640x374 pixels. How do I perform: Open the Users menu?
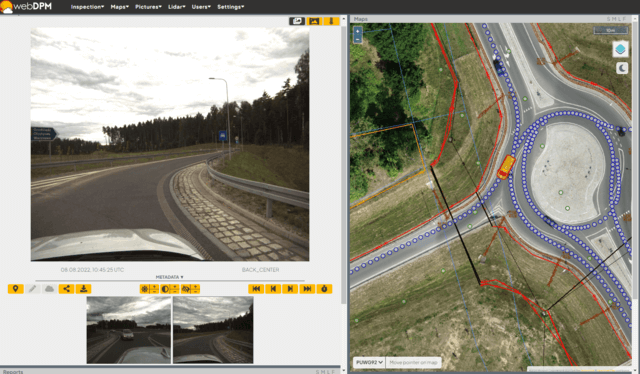pos(201,7)
